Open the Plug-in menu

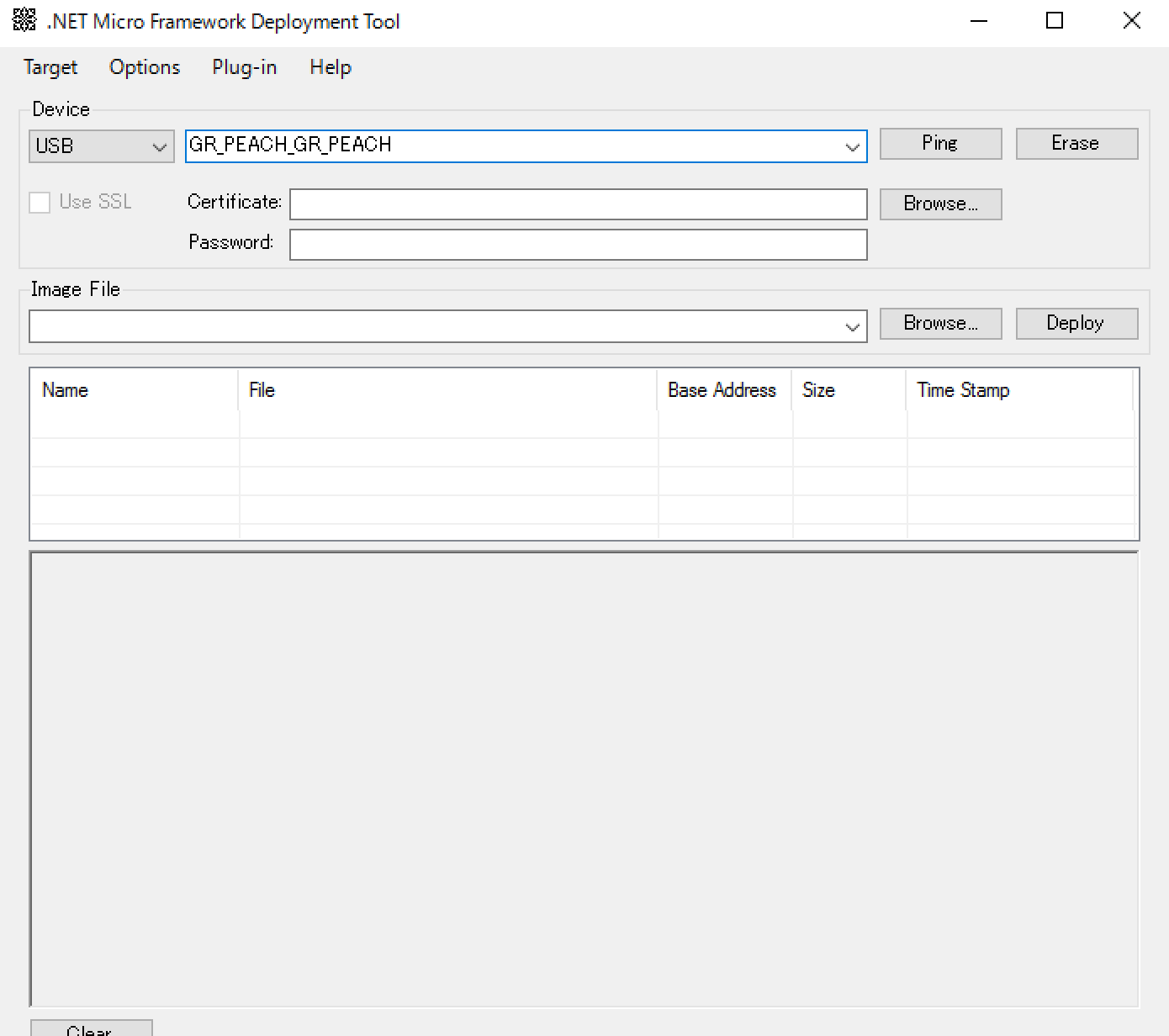245,67
